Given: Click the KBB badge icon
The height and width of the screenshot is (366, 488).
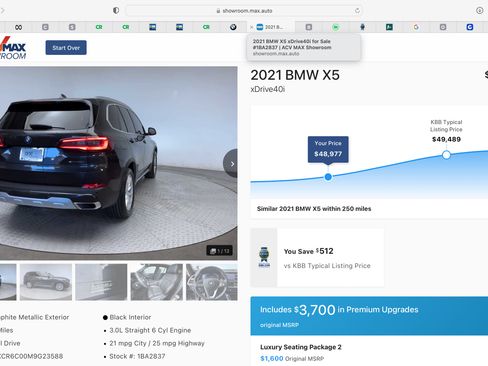Looking at the screenshot, I should click(x=264, y=257).
